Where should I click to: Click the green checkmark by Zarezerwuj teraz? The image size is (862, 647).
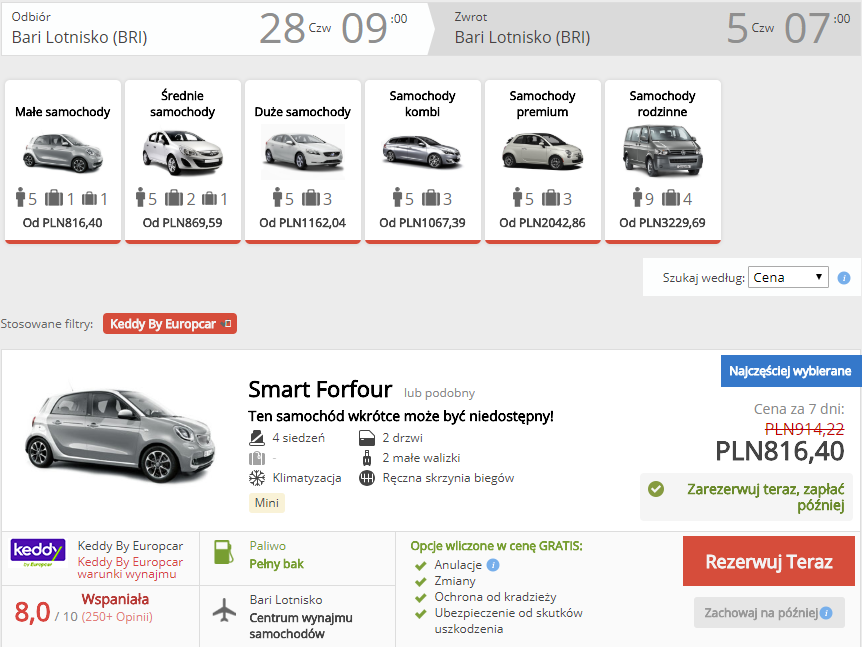coord(656,488)
